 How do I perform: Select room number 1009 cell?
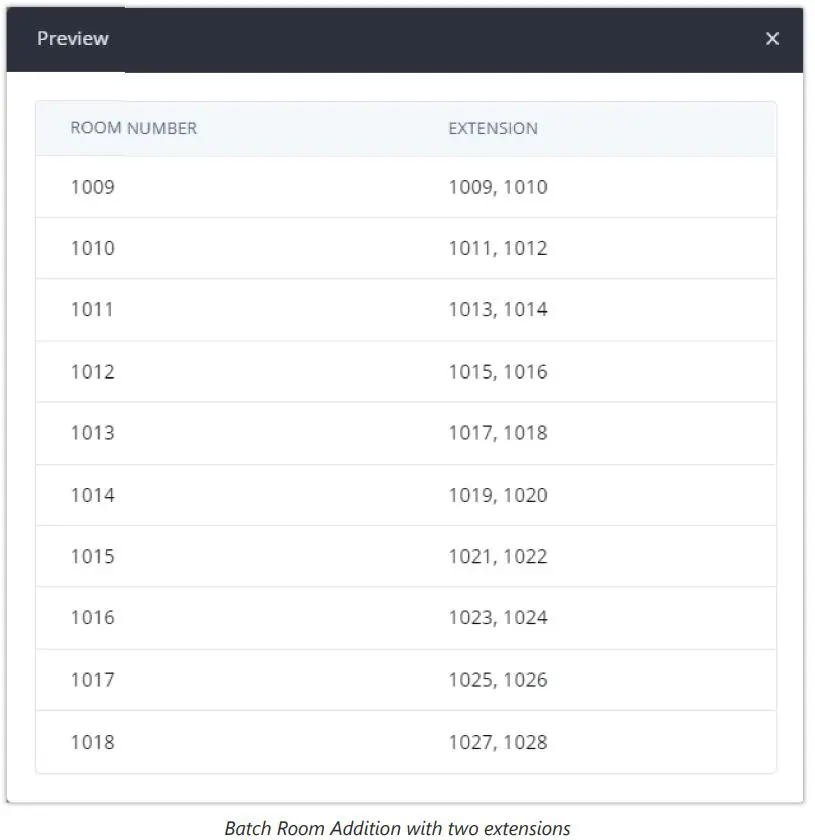[92, 187]
